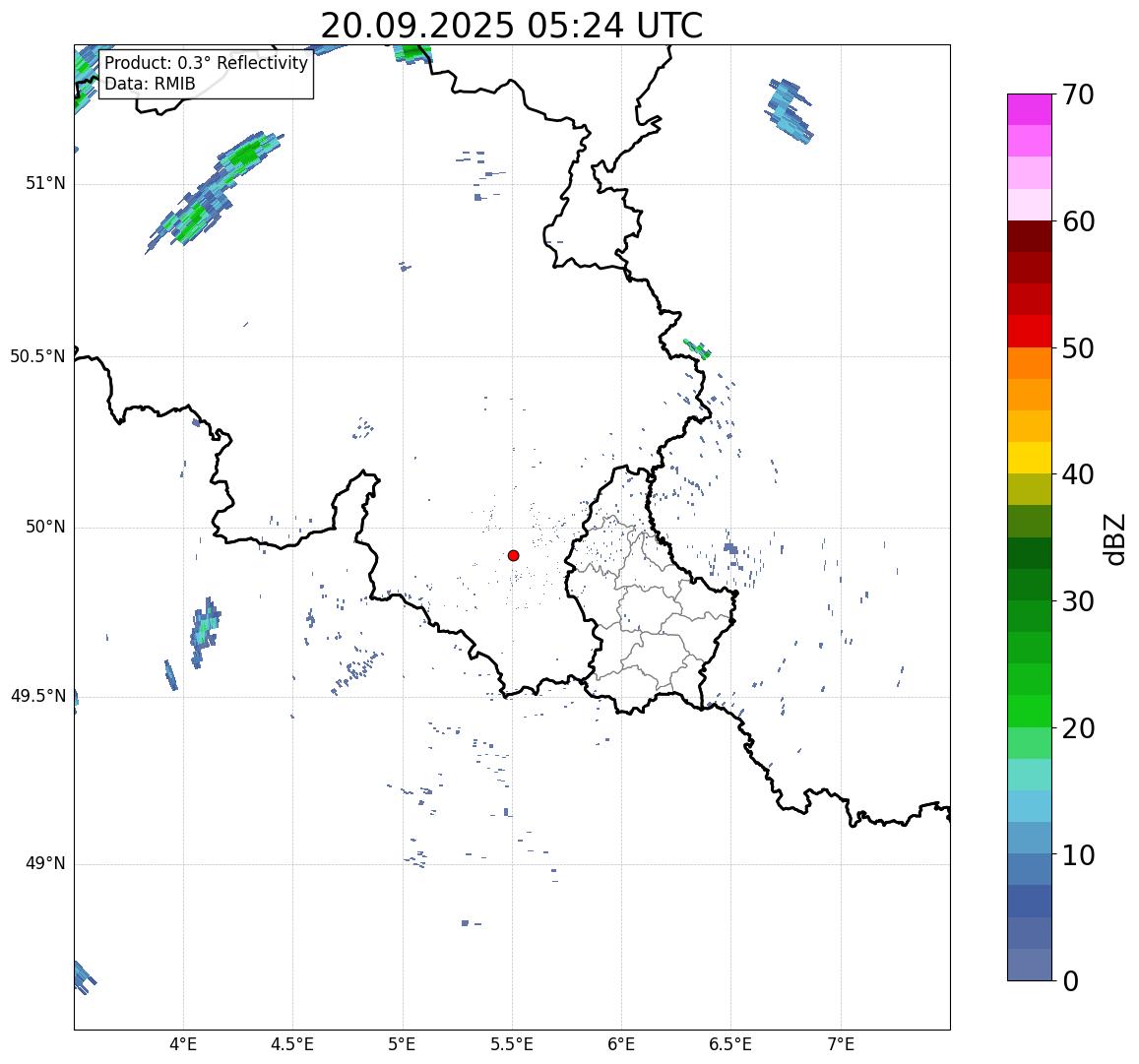The image size is (1139, 1064).
Task: Click the bright red 50 dBZ colorbar segment
Action: [1030, 331]
